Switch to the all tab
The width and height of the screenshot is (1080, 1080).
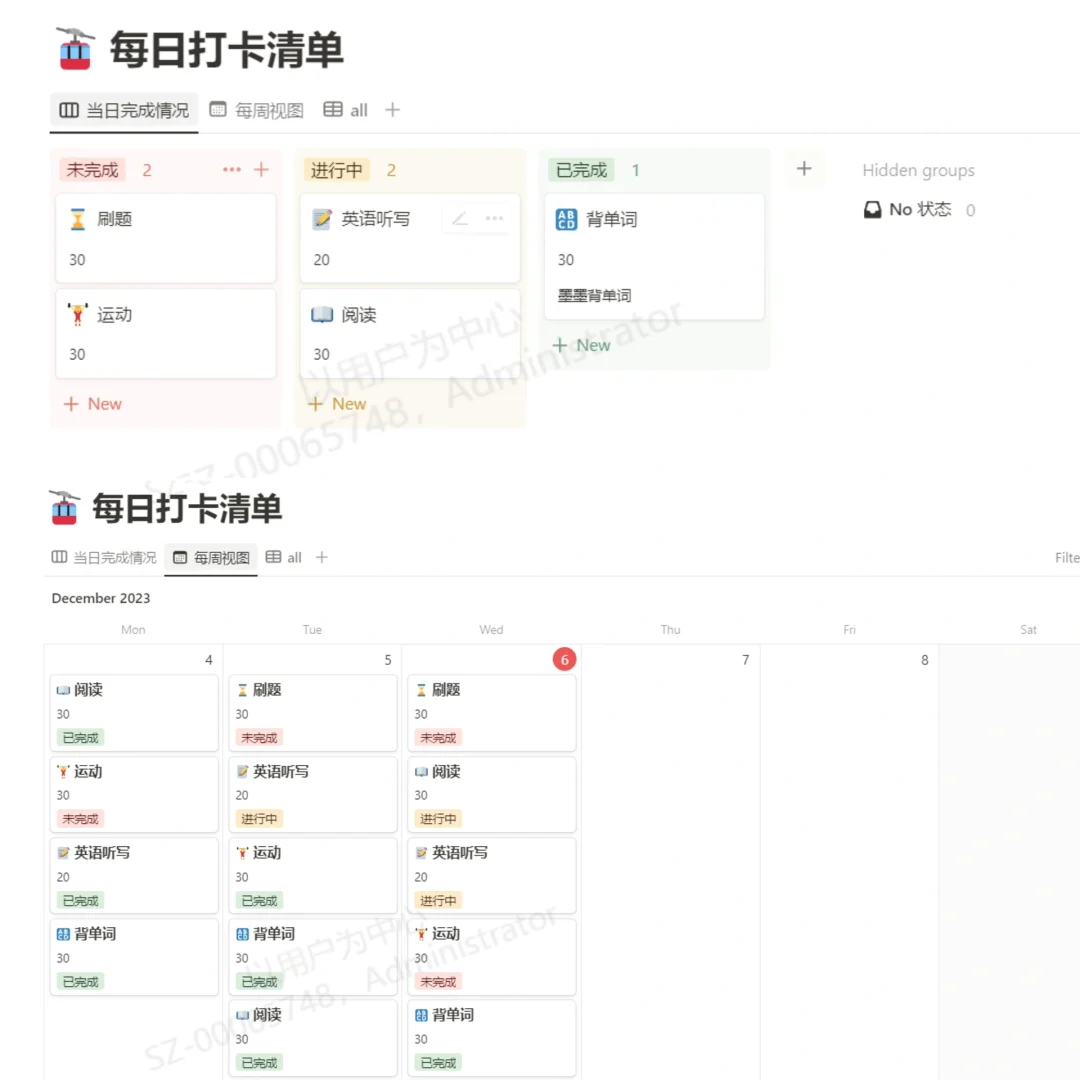(x=357, y=110)
